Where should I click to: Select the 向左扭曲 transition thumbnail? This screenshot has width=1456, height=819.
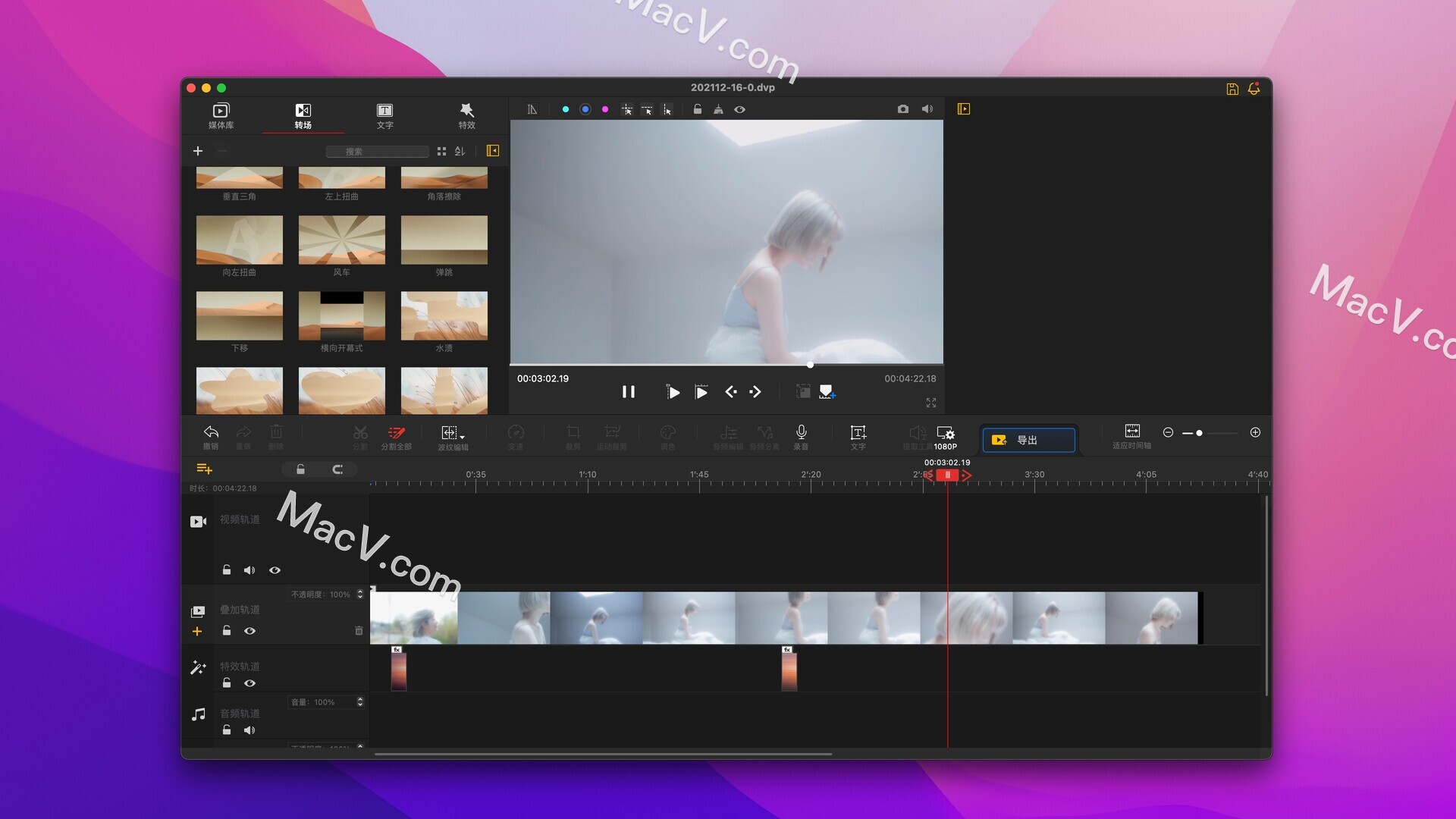pyautogui.click(x=239, y=240)
